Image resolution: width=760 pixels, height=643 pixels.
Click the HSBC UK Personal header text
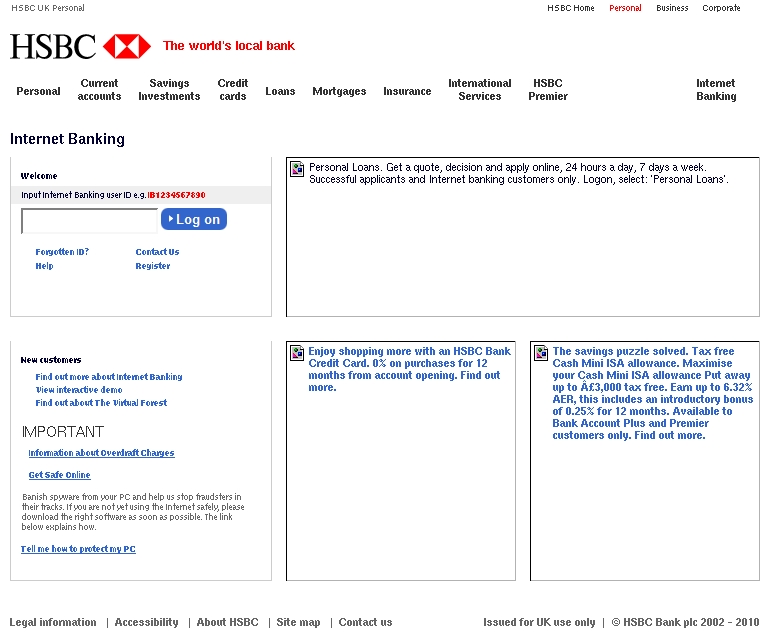(48, 8)
